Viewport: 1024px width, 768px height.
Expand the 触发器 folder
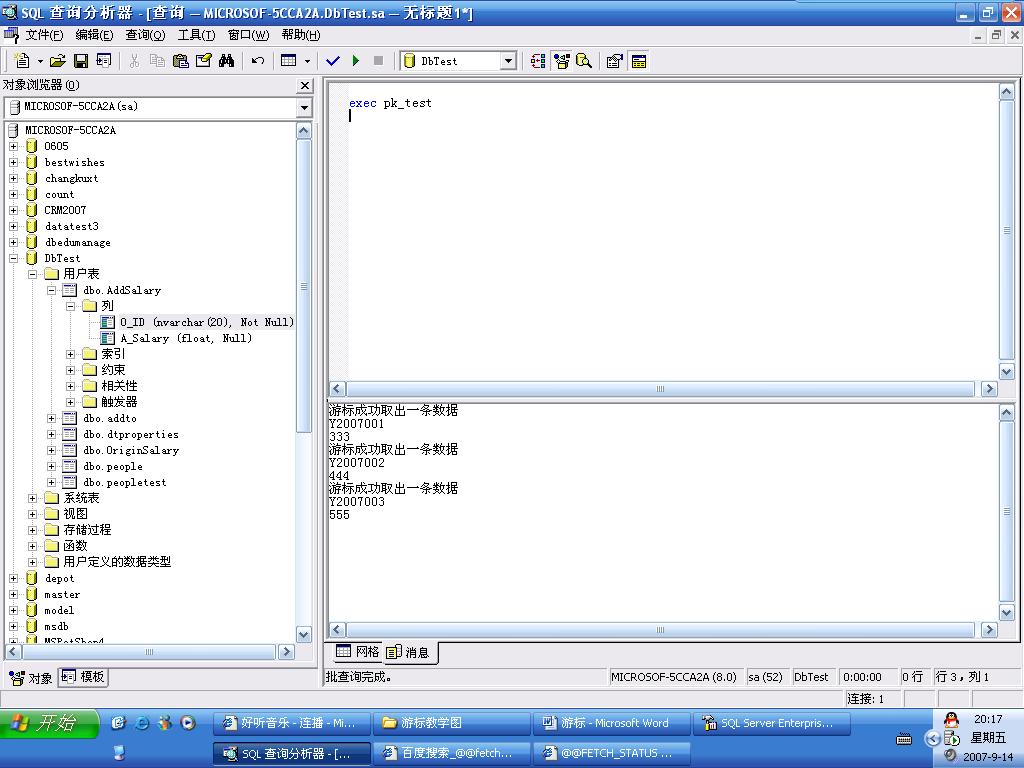[x=71, y=402]
